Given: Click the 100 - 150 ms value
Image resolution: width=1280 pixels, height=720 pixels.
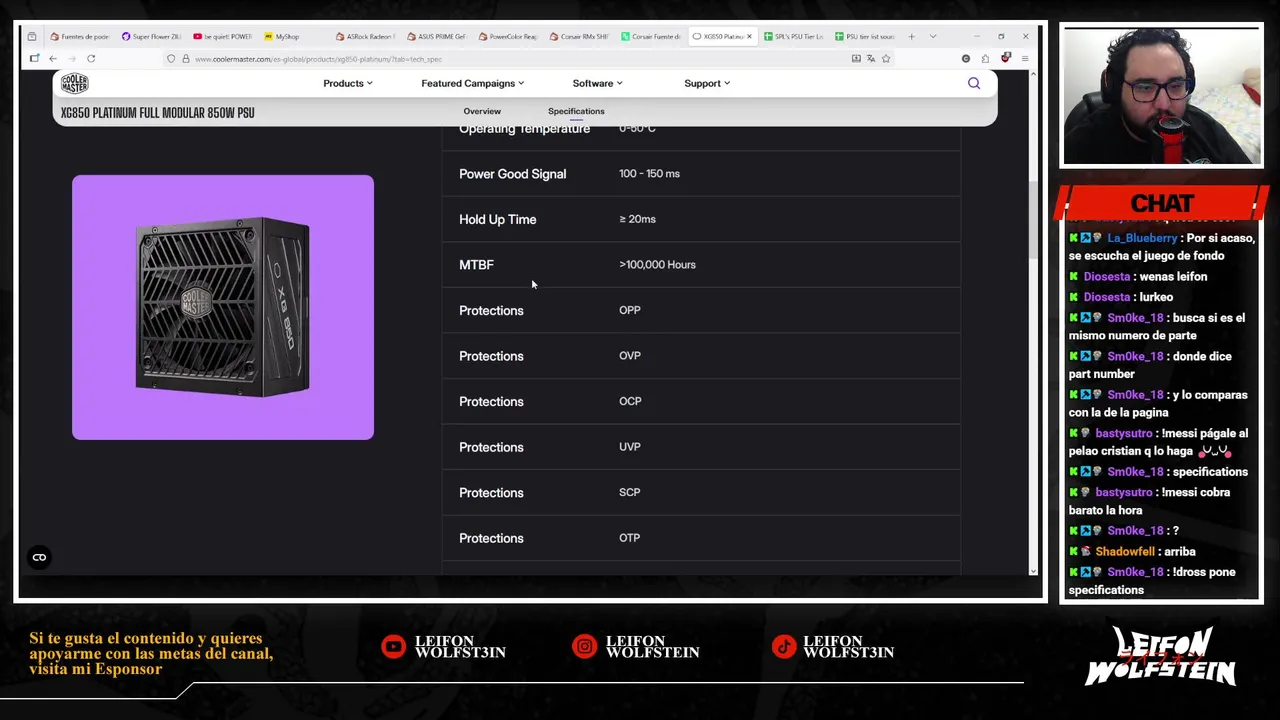Looking at the screenshot, I should 649,174.
